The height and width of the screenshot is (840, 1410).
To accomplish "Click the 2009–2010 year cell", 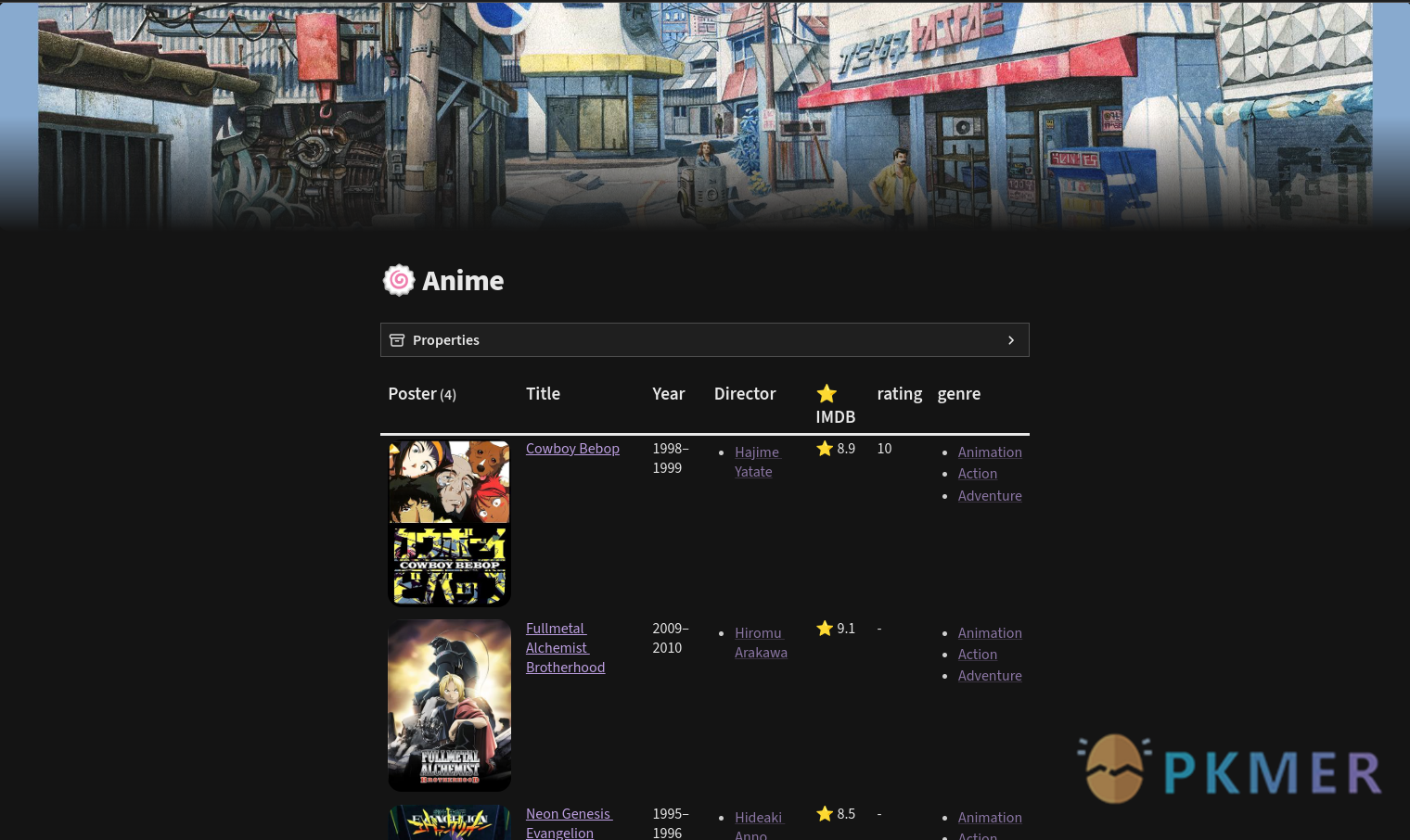I will click(671, 638).
